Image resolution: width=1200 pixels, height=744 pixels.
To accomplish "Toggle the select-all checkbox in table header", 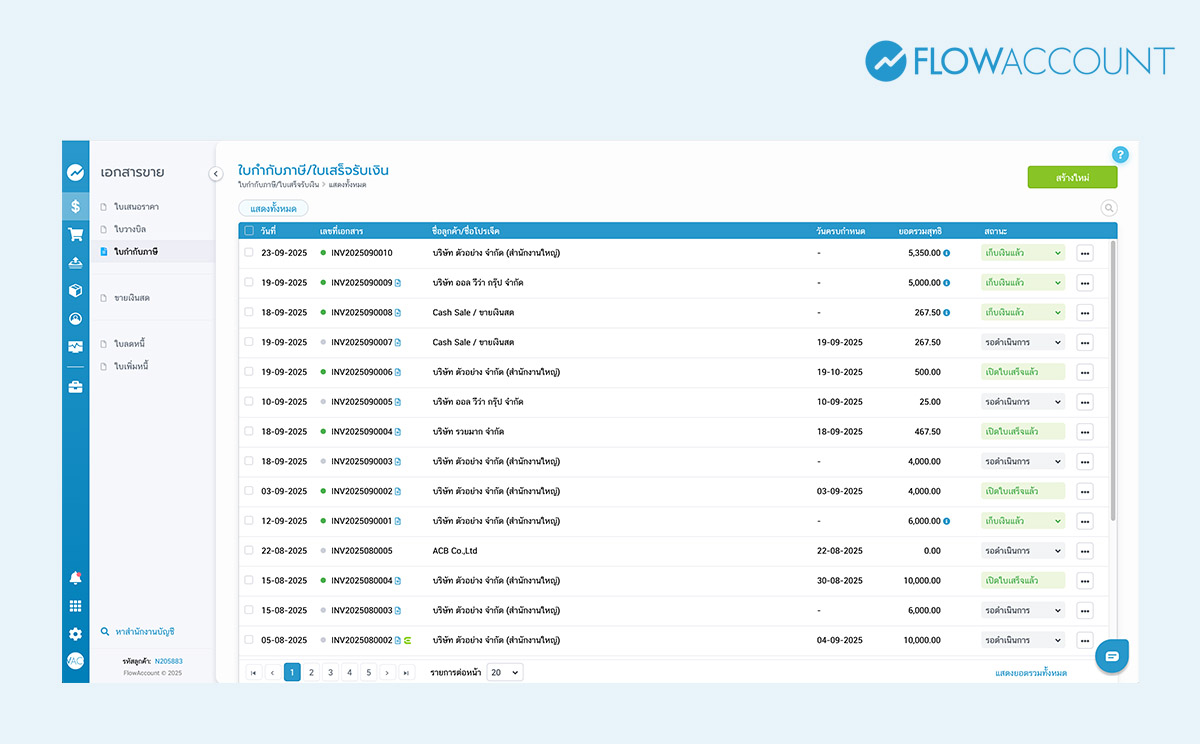I will (x=249, y=231).
